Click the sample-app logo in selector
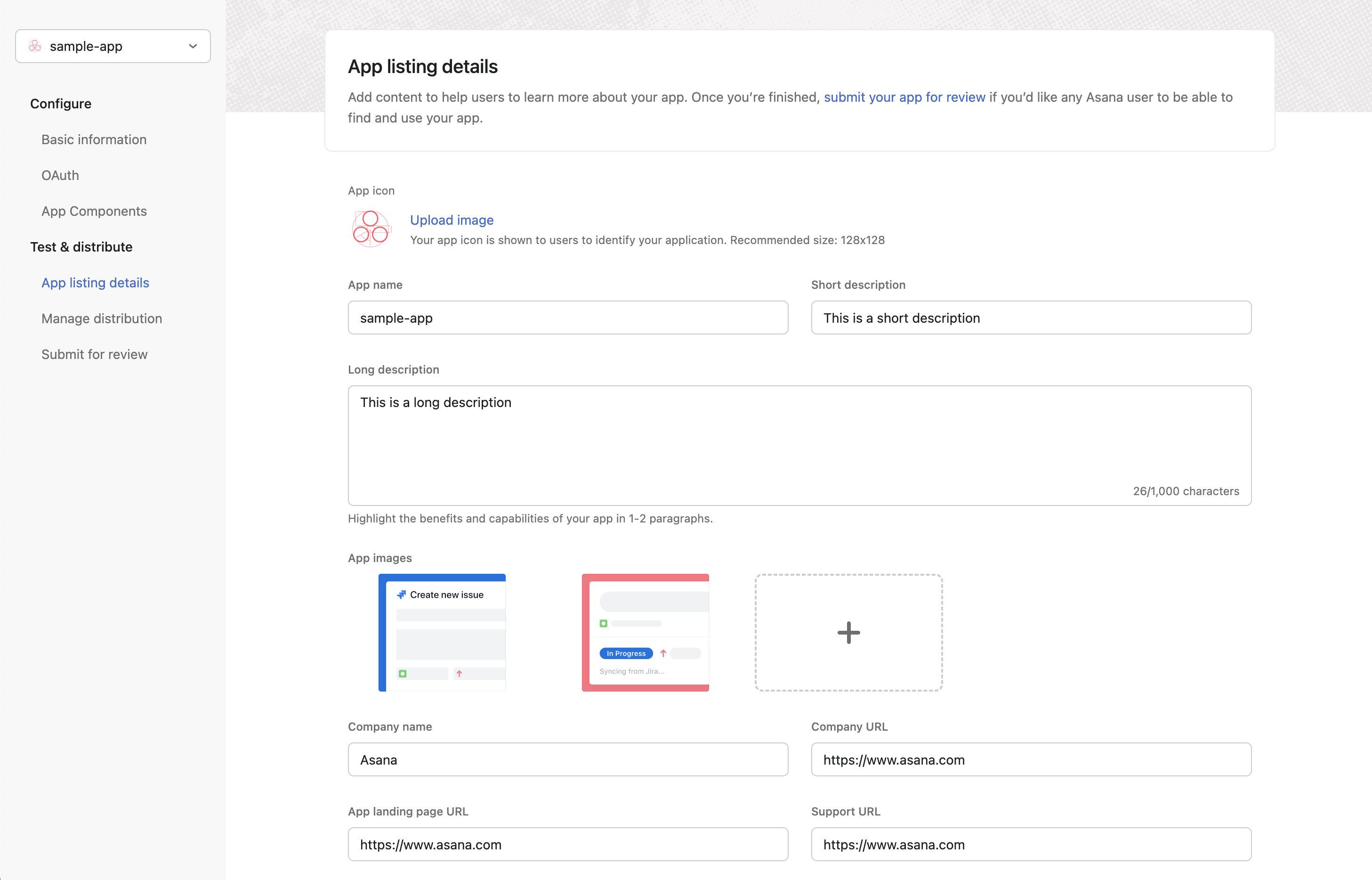 point(35,46)
